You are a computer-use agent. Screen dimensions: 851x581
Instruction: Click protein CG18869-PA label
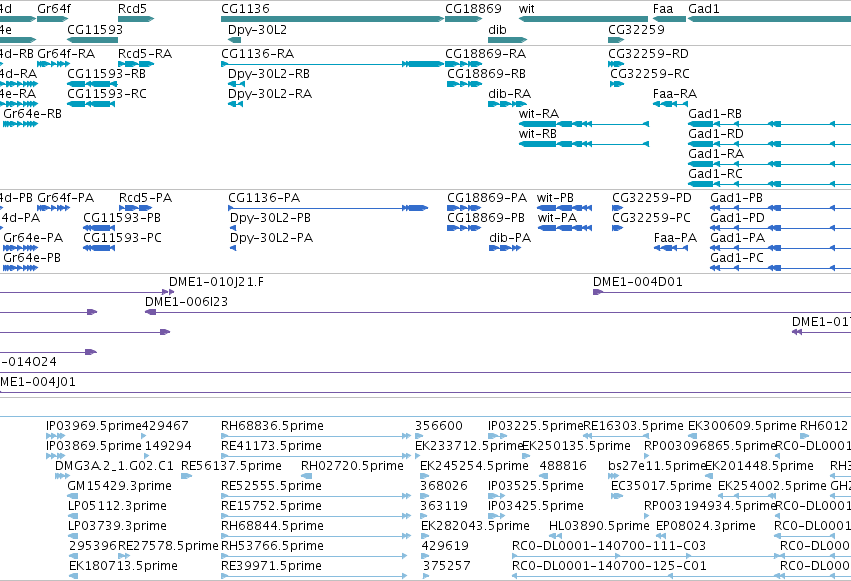pos(487,198)
